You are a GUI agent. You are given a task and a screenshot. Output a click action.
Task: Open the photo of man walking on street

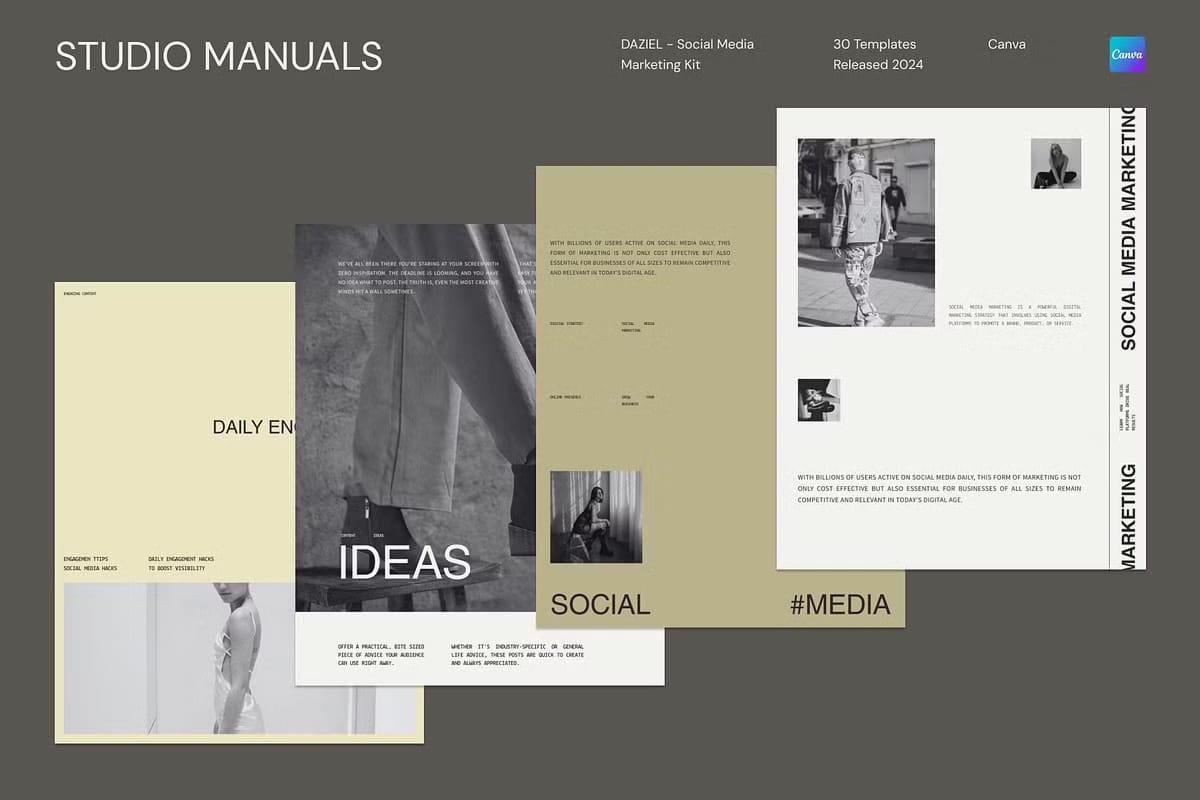[866, 232]
